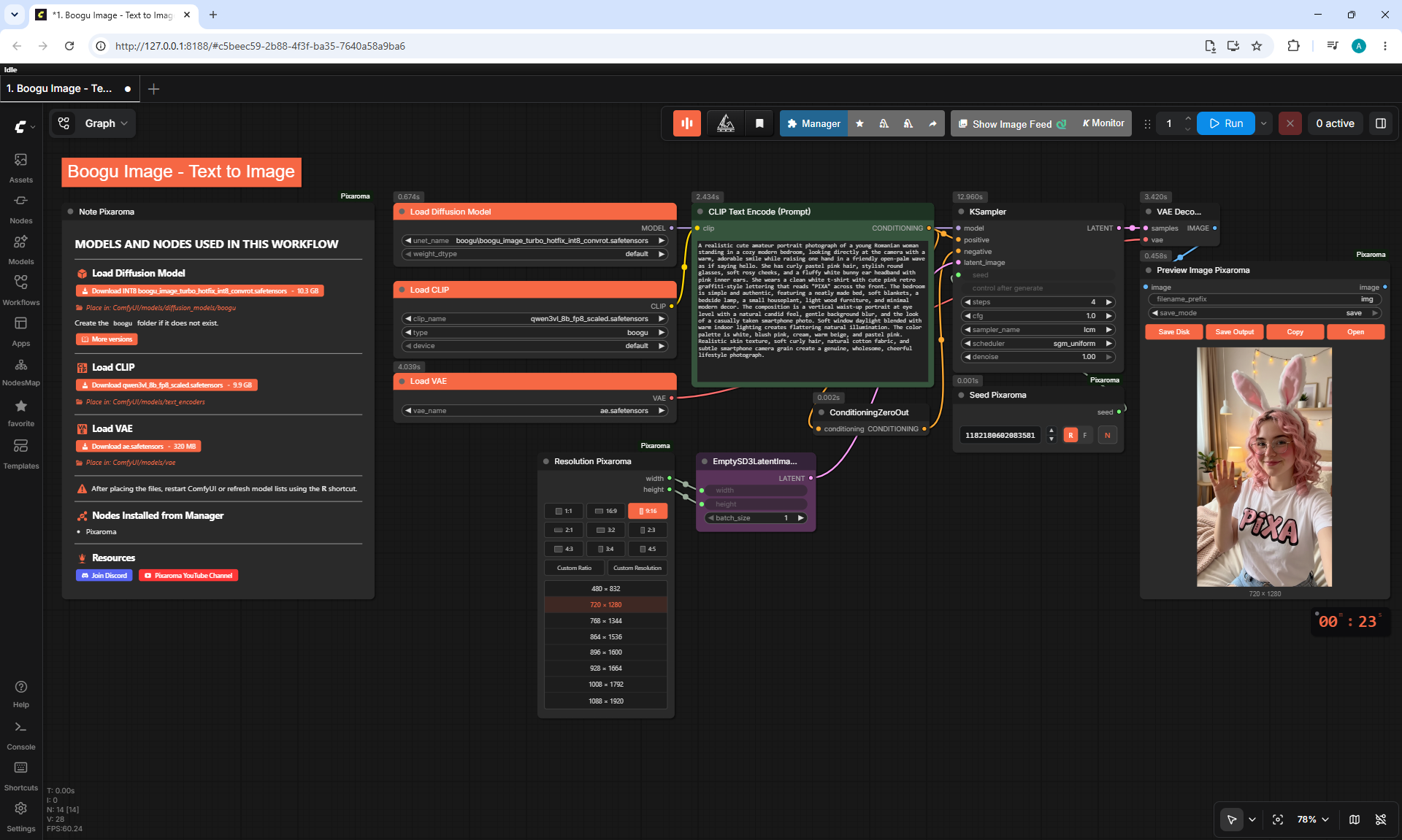This screenshot has width=1402, height=840.
Task: Click Save Output button
Action: coord(1234,331)
